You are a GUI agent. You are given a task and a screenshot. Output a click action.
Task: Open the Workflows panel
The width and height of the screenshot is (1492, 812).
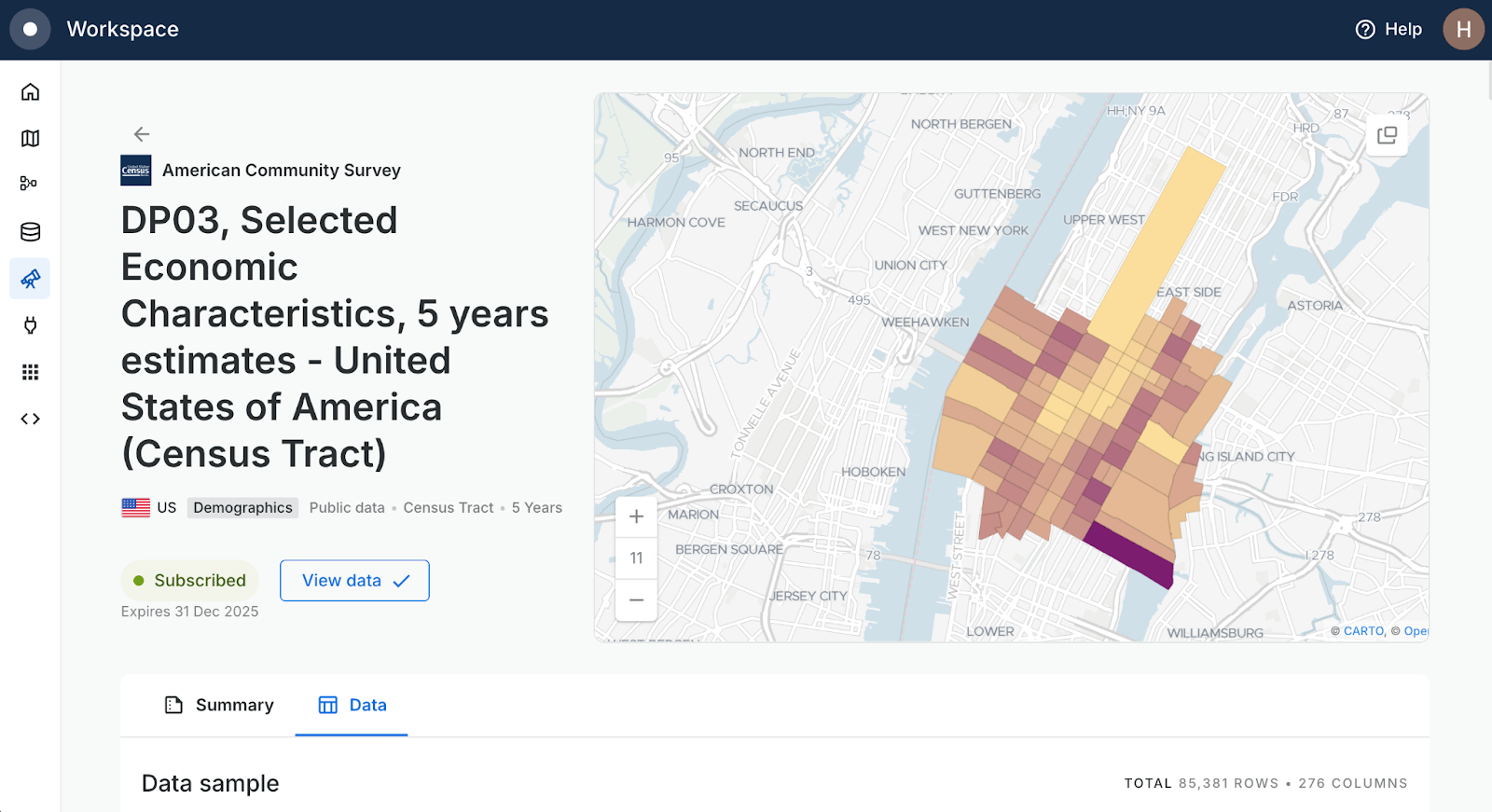pyautogui.click(x=30, y=185)
